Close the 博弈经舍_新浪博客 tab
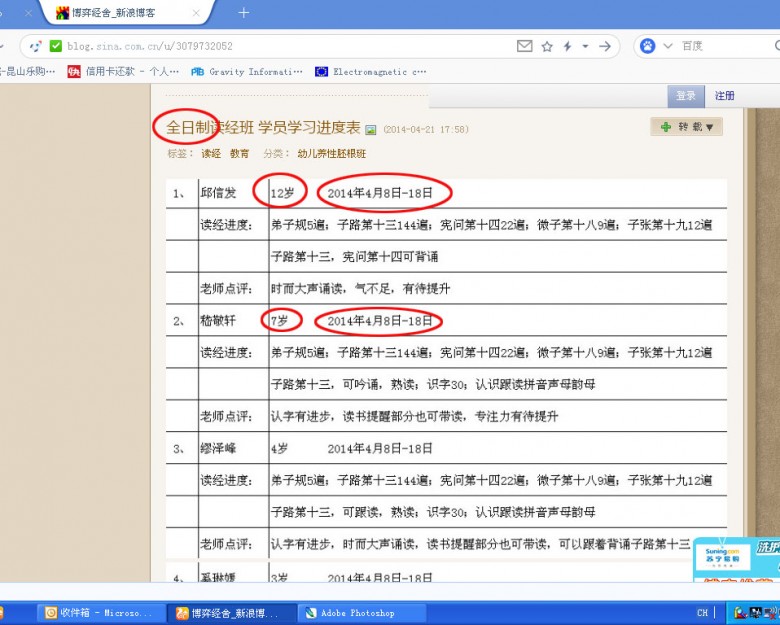This screenshot has width=780, height=625. pos(196,13)
